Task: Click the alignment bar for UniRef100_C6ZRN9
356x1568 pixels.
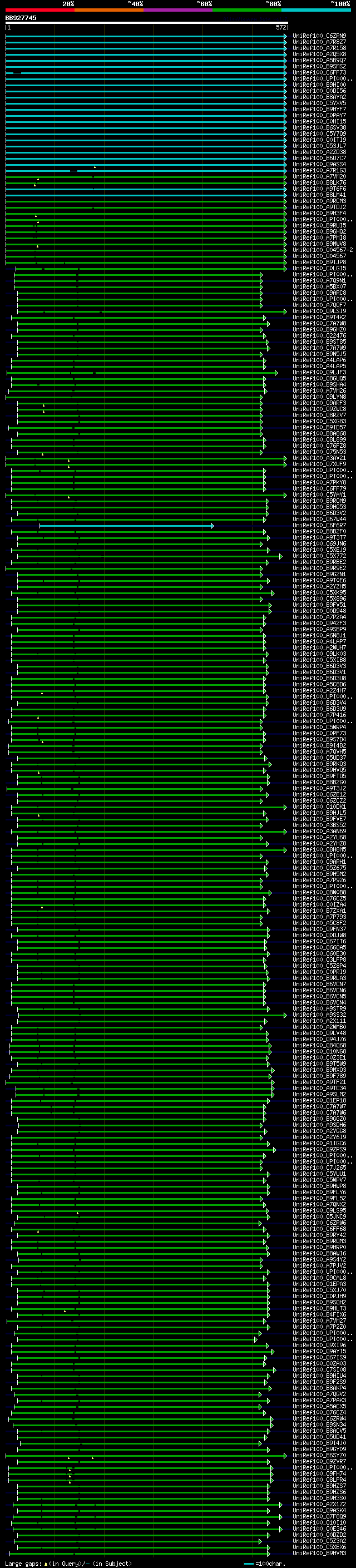Action: coord(146,36)
